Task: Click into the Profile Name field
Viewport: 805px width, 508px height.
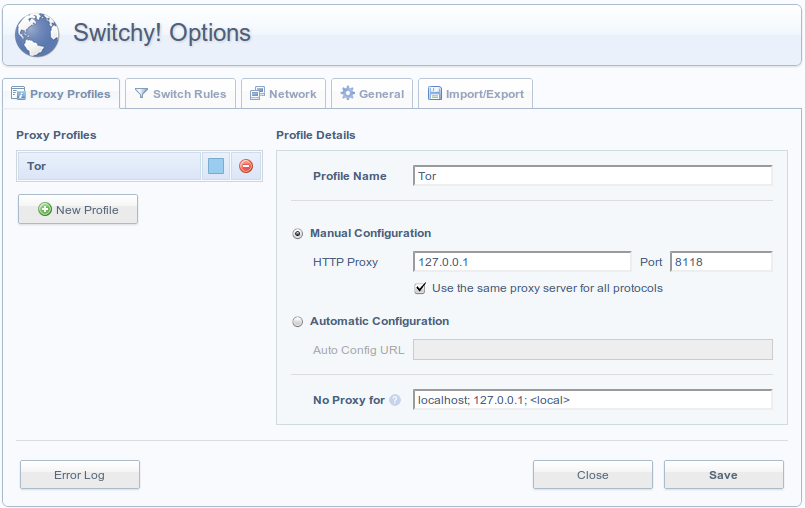Action: click(x=592, y=176)
